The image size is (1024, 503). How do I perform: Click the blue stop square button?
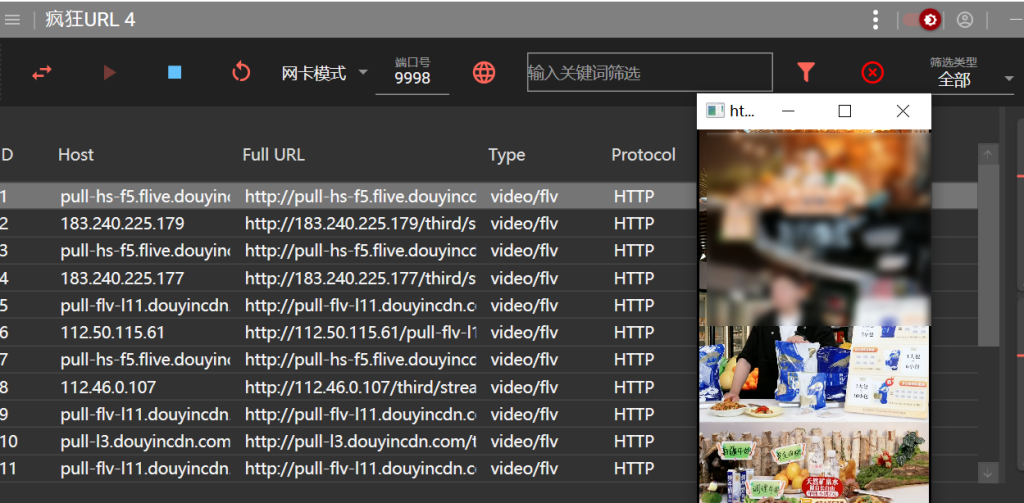click(174, 72)
